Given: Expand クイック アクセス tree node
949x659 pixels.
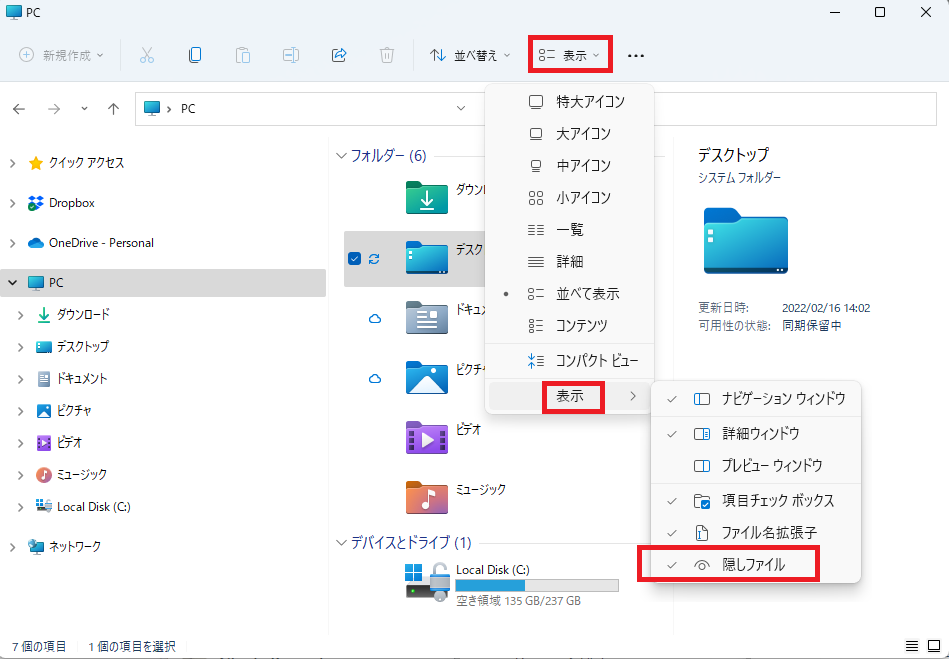Looking at the screenshot, I should (13, 163).
